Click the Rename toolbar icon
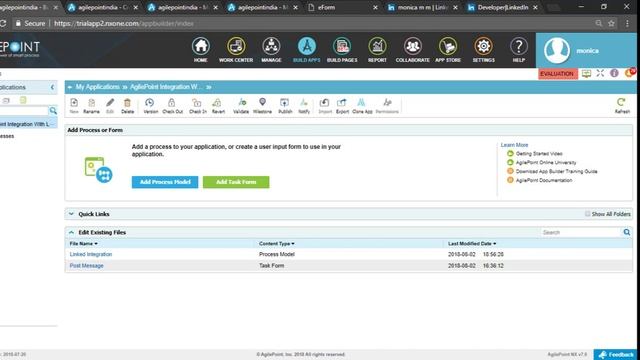Image resolution: width=640 pixels, height=360 pixels. [91, 103]
